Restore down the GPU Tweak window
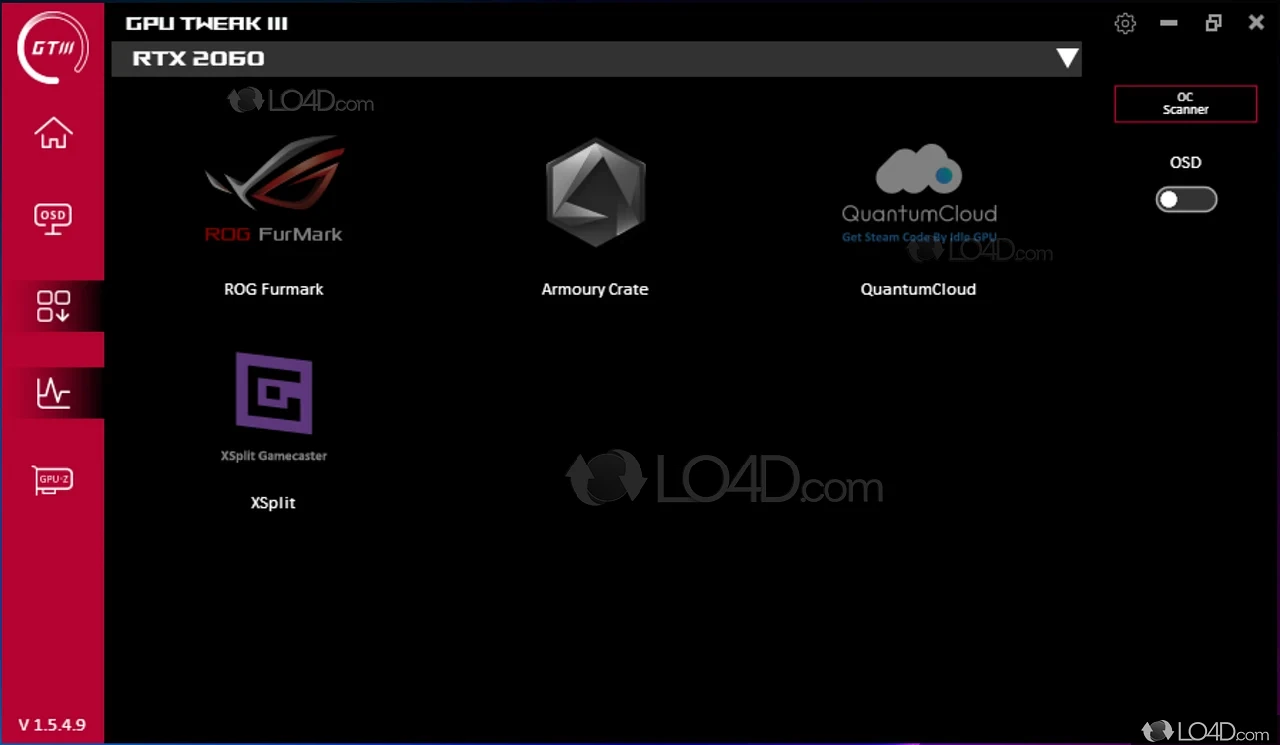The height and width of the screenshot is (745, 1280). (x=1213, y=23)
